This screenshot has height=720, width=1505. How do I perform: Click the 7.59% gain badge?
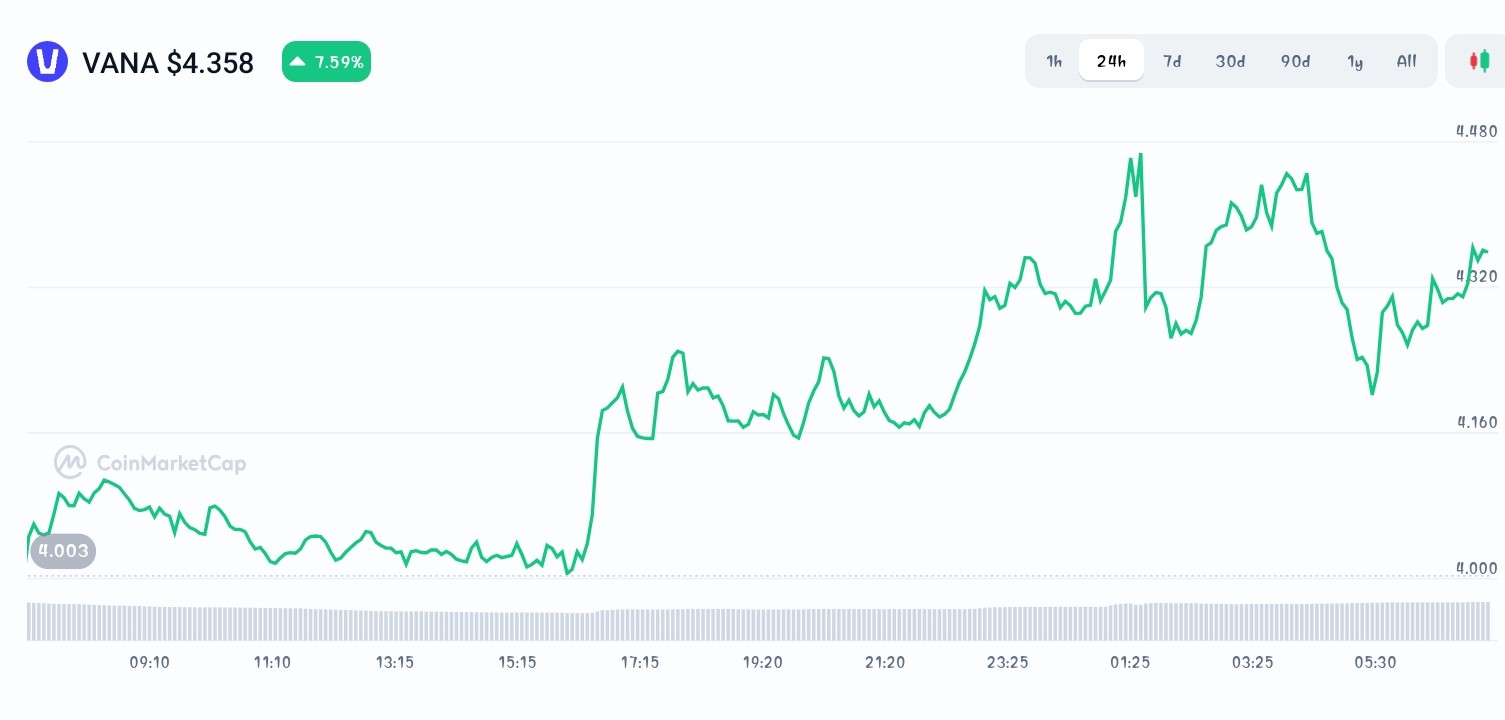(x=326, y=61)
